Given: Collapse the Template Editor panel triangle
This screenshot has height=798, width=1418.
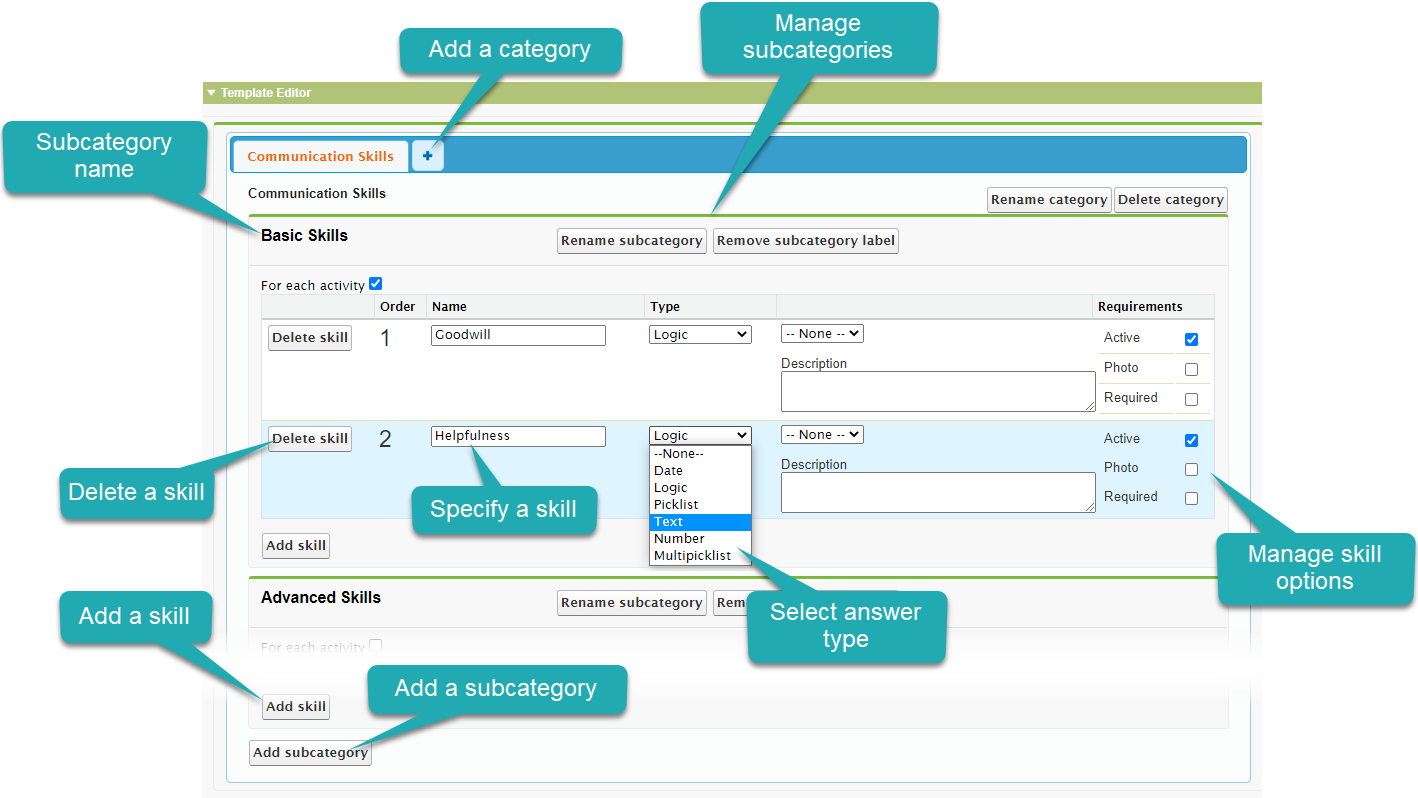Looking at the screenshot, I should click(x=211, y=93).
